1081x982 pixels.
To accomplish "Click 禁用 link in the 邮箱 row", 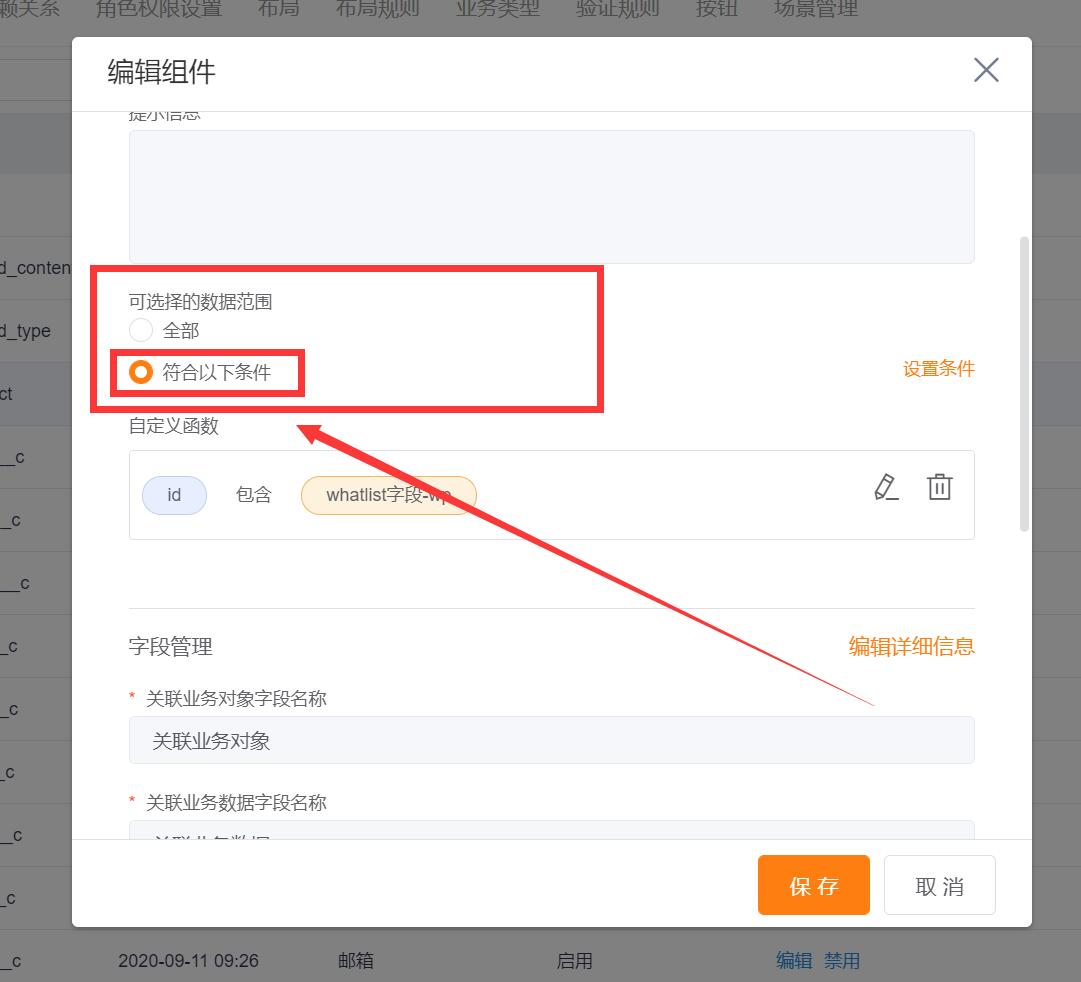I will [x=842, y=960].
